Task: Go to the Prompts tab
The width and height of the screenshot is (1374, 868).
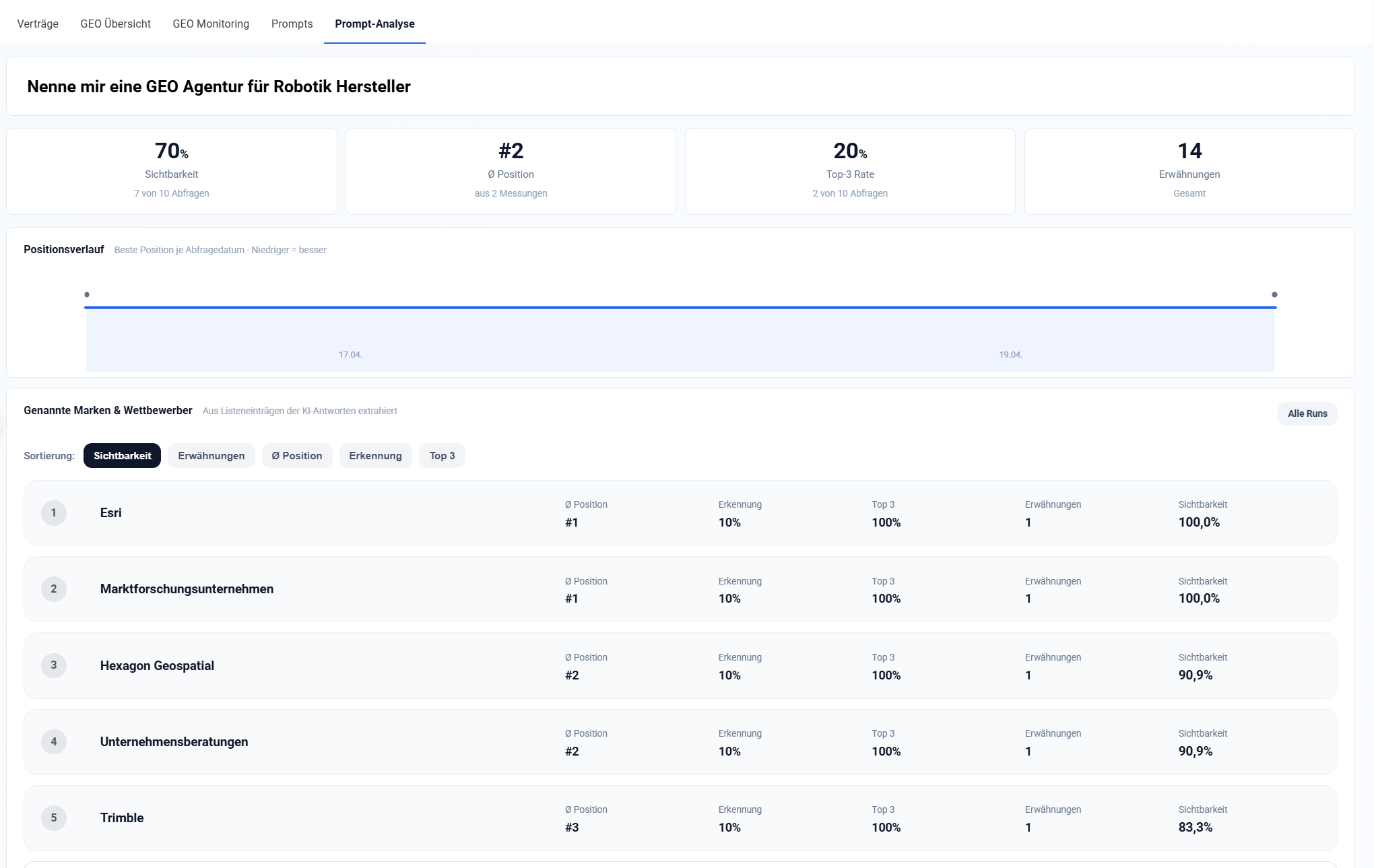Action: tap(292, 24)
